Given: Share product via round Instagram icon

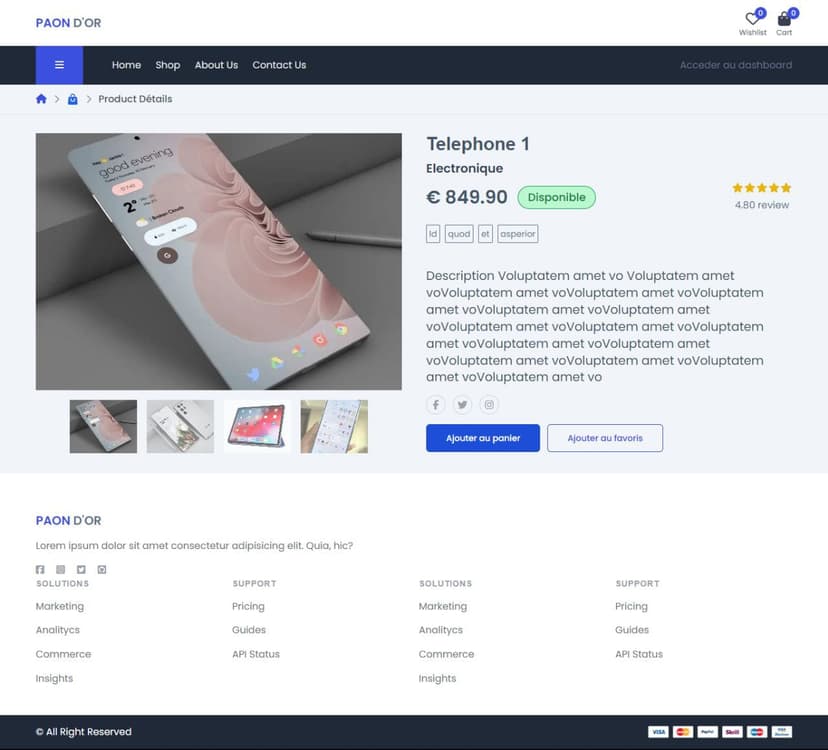Looking at the screenshot, I should tap(489, 405).
